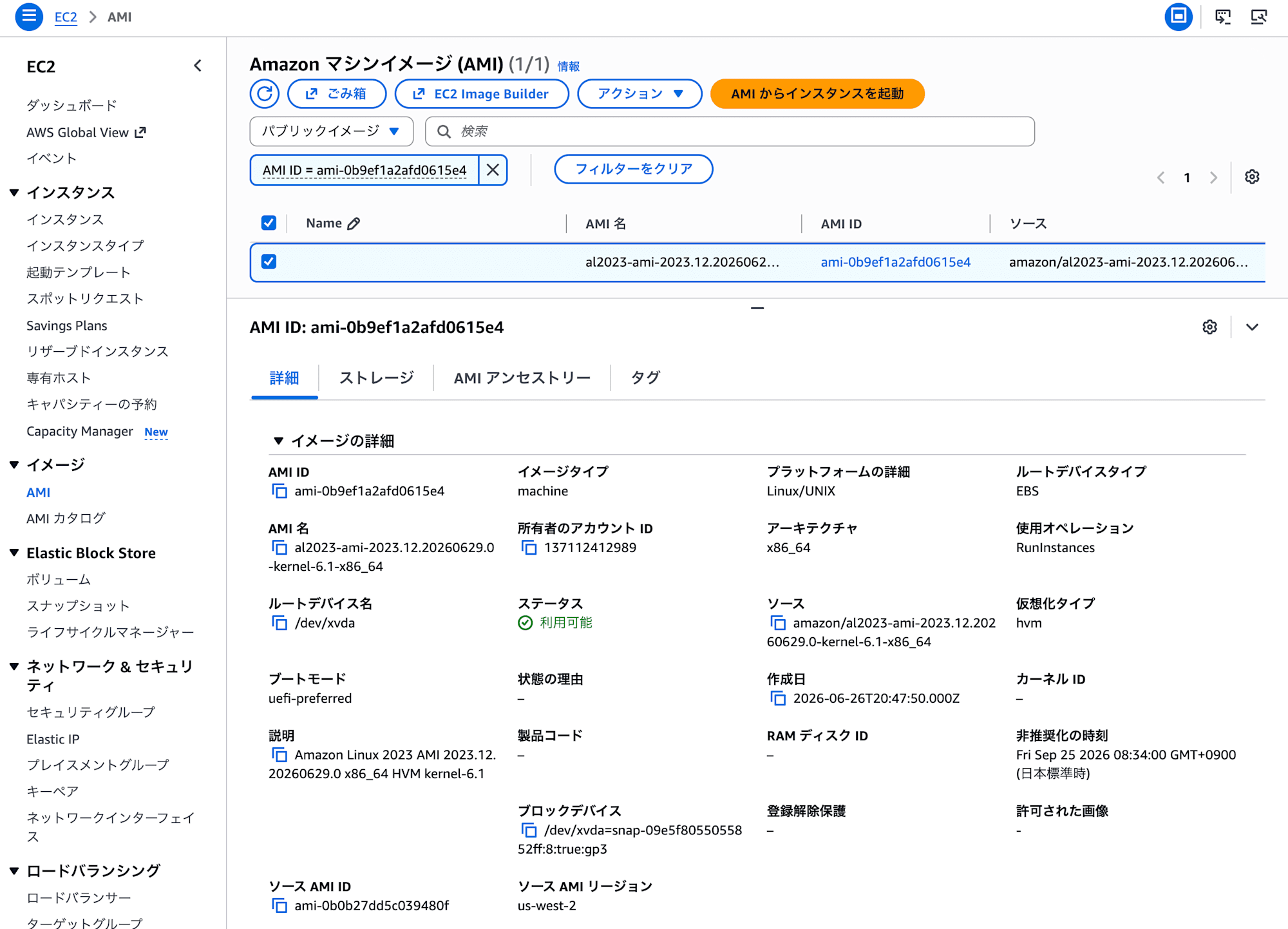Open ダッシュボード in sidebar
The image size is (1288, 929).
71,106
